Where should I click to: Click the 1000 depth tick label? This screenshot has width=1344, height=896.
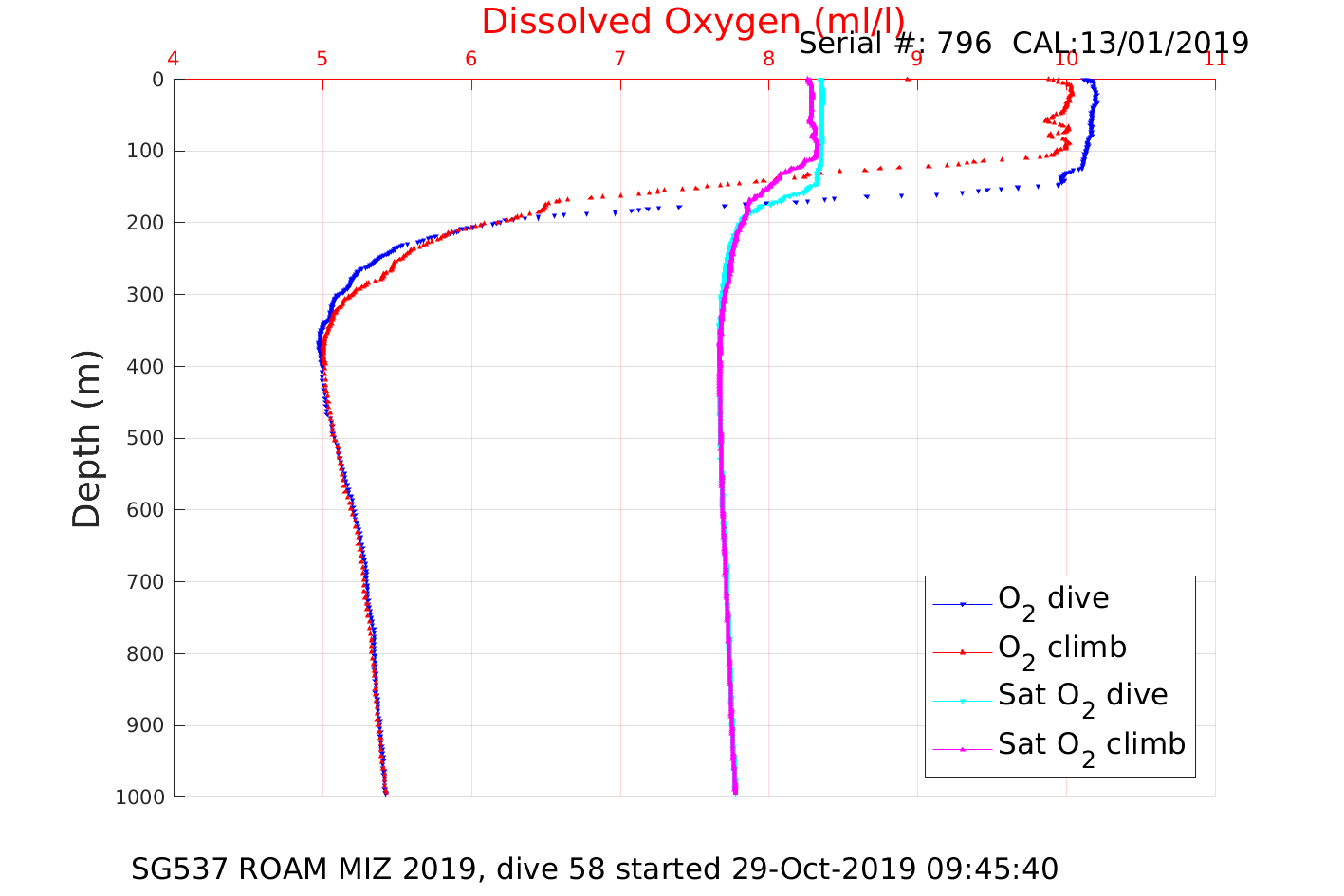(x=139, y=797)
